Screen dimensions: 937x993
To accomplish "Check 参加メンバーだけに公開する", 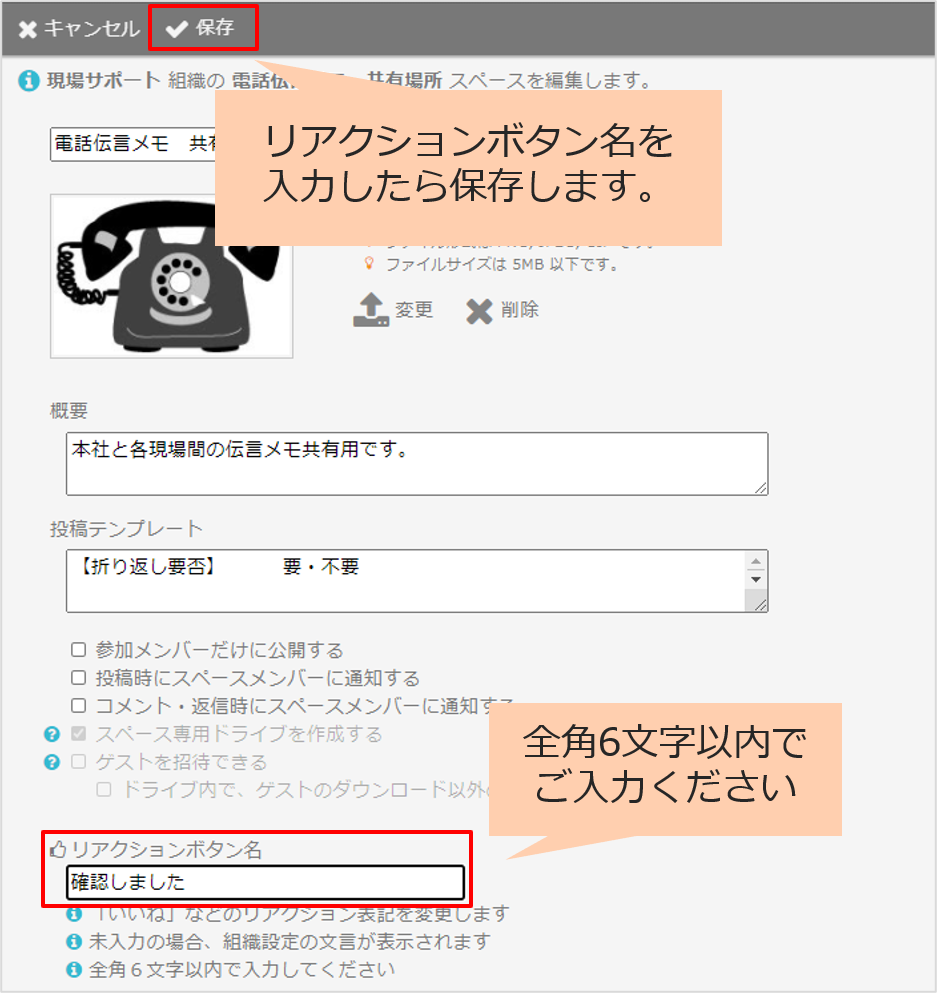I will coord(79,650).
